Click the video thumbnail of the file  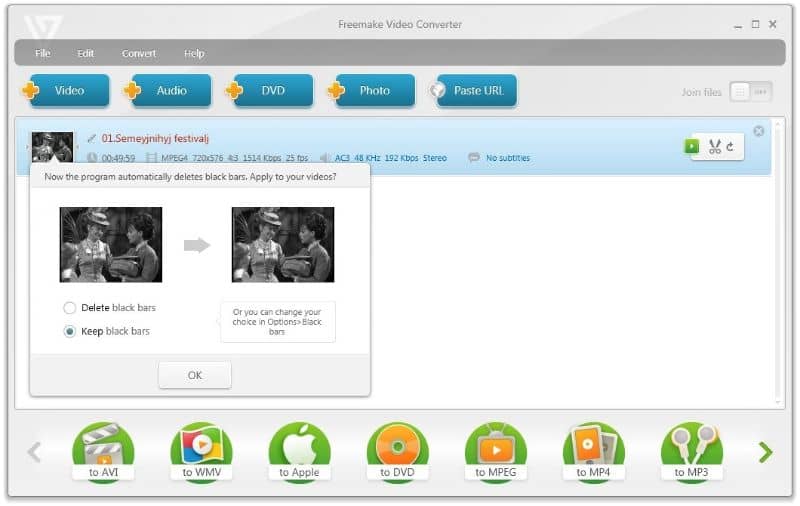pyautogui.click(x=52, y=147)
